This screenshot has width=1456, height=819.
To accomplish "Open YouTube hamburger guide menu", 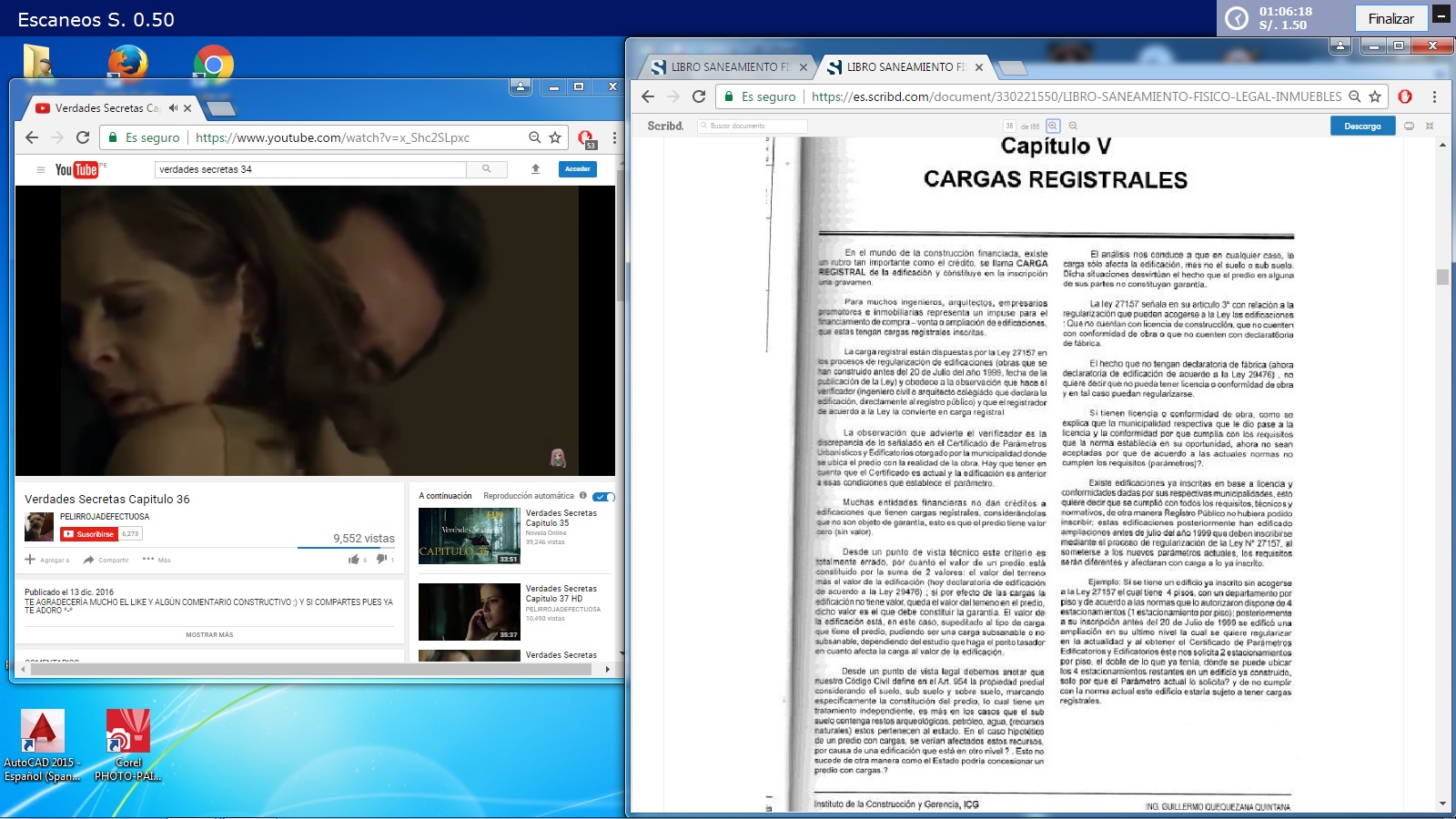I will click(40, 169).
